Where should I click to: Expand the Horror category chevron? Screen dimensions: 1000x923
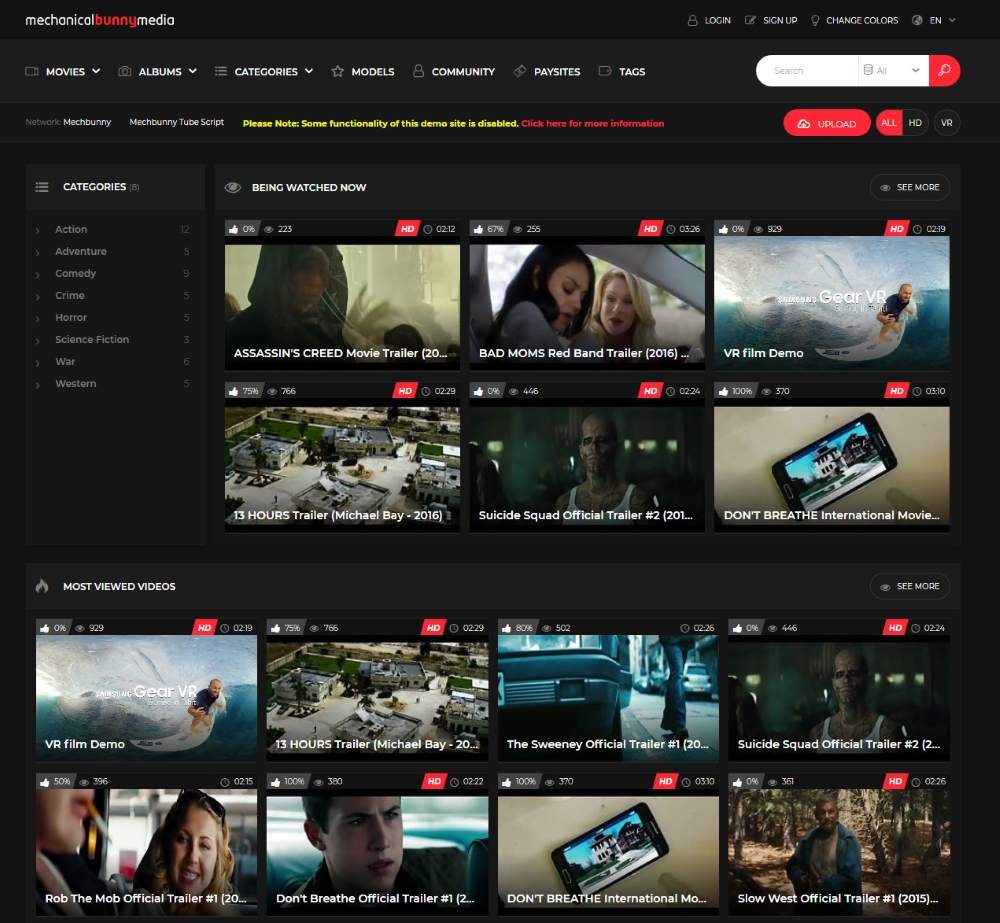pos(38,318)
